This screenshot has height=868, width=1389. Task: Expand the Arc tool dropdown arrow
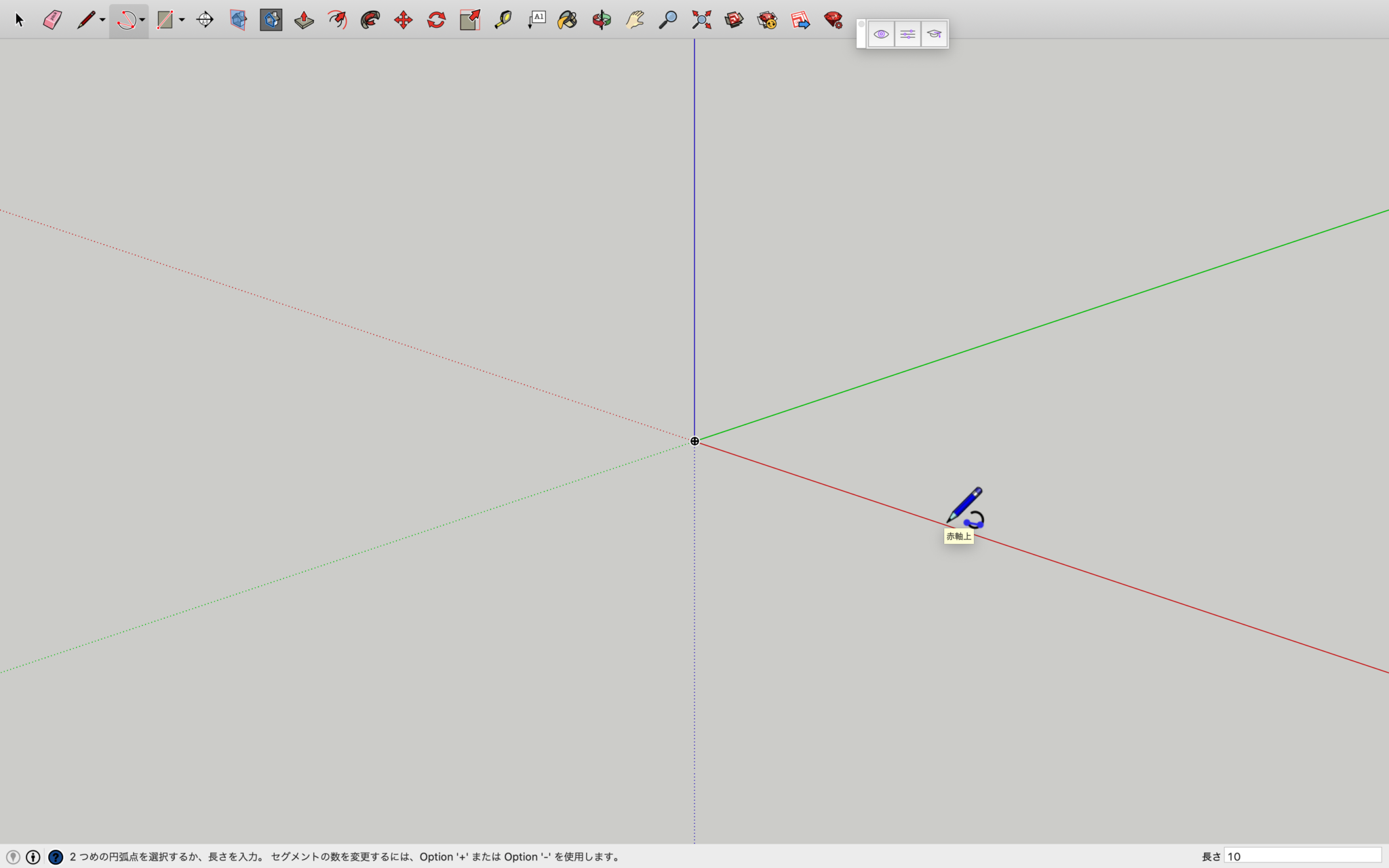click(142, 20)
